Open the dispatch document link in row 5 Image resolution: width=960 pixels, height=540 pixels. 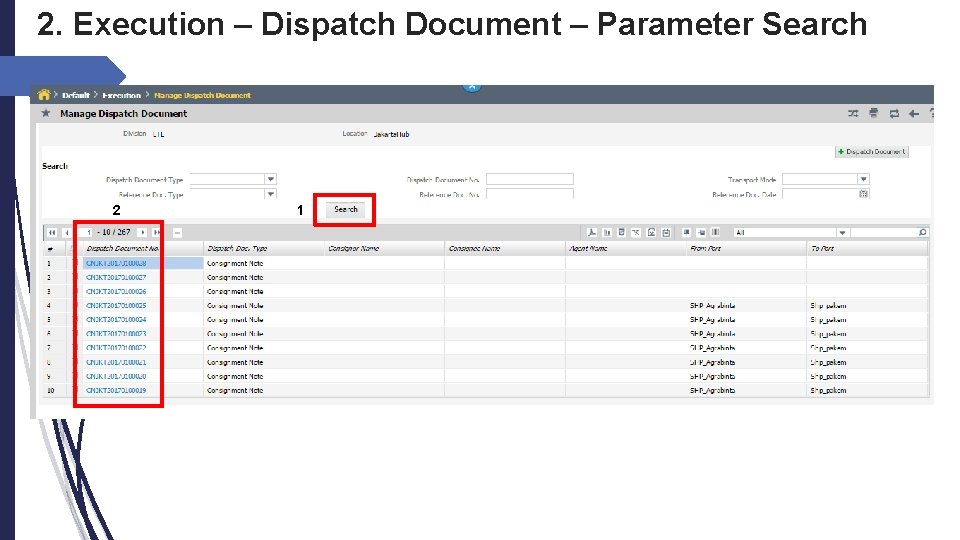[116, 320]
